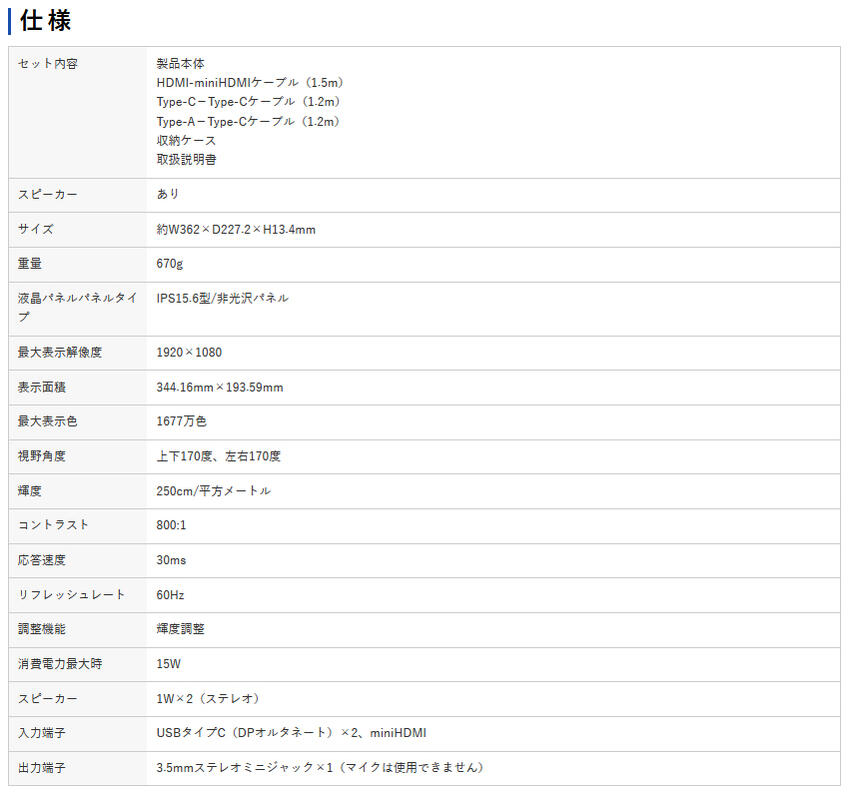Click the speaker value あり
This screenshot has height=795, width=848.
[168, 194]
